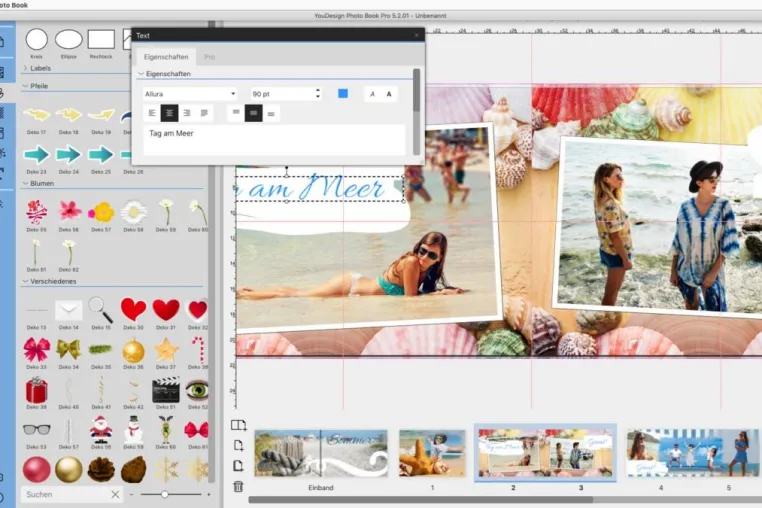The height and width of the screenshot is (508, 762).
Task: Choose the Deko 52 green eye
Action: tap(197, 390)
